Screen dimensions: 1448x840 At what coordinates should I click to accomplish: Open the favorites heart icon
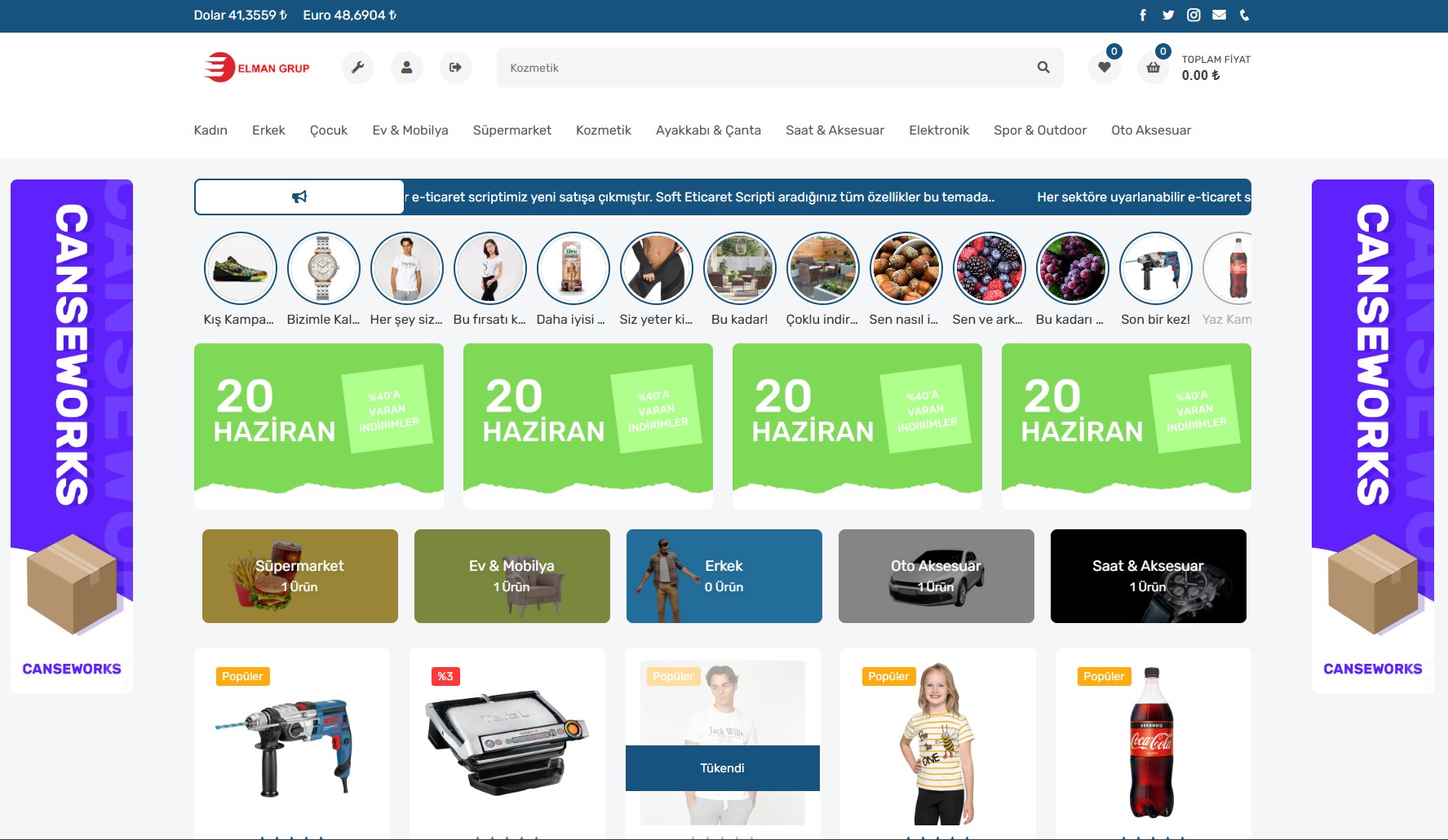tap(1104, 68)
